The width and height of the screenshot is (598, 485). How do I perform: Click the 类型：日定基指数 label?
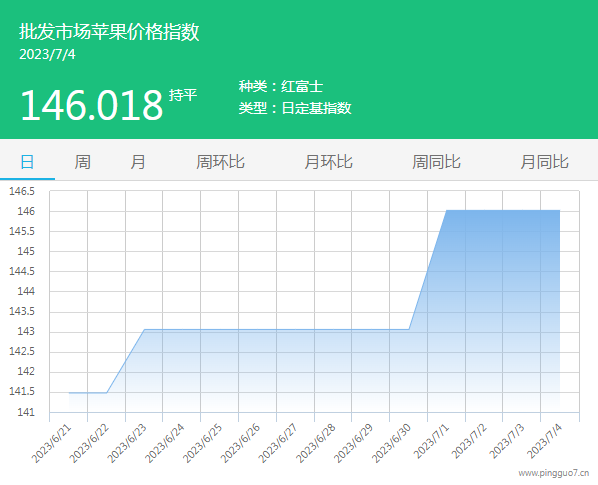coord(295,108)
